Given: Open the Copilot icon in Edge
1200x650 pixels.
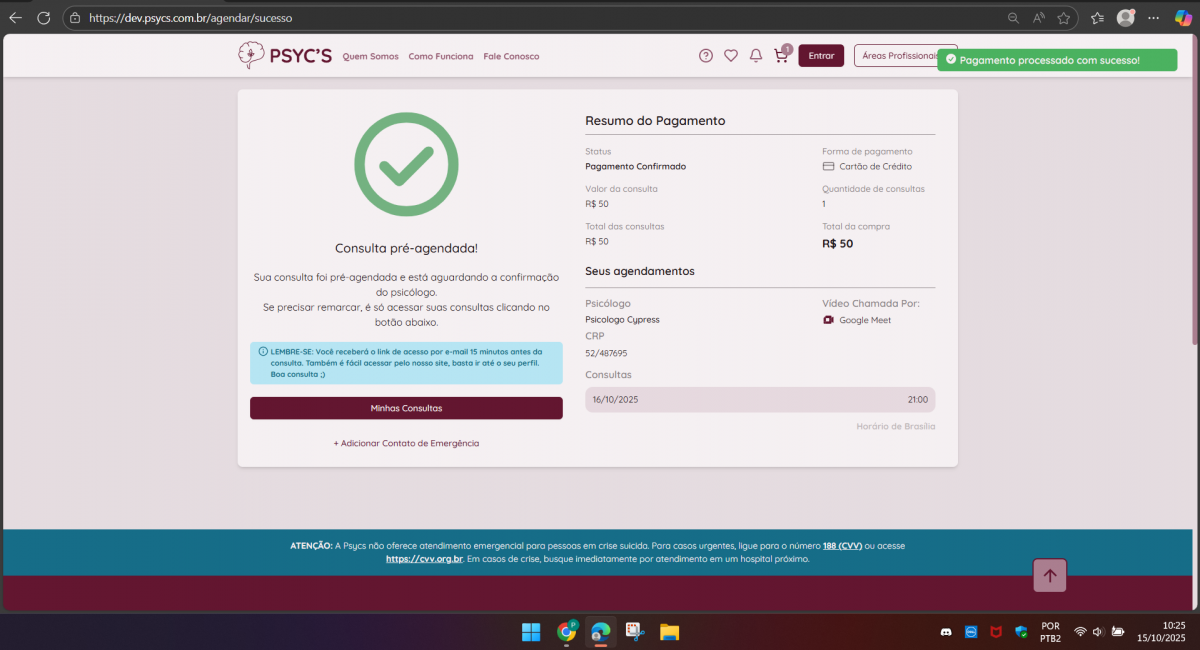Looking at the screenshot, I should point(1183,18).
